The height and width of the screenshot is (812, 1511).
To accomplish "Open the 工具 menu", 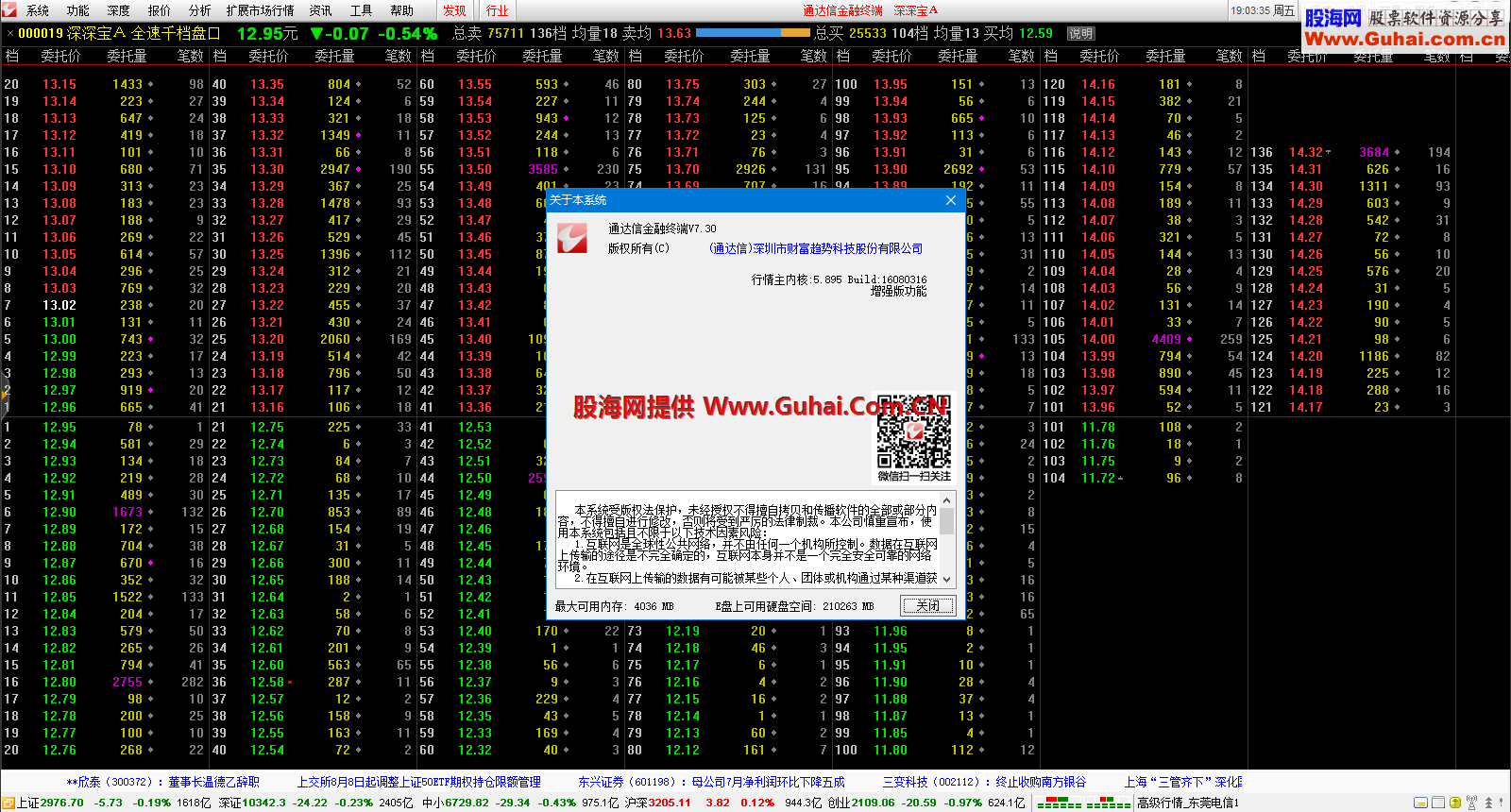I will 362,10.
